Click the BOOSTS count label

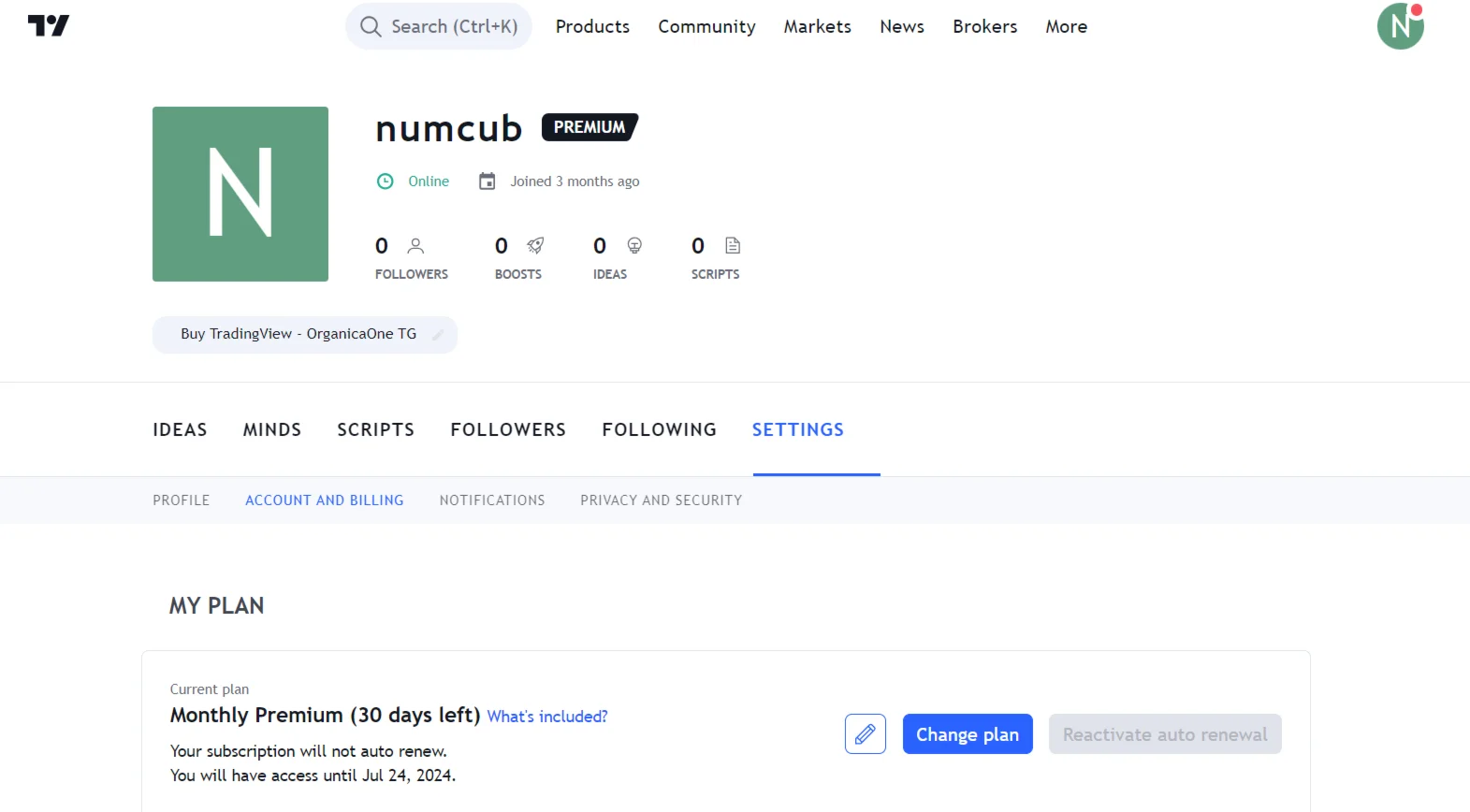[518, 274]
